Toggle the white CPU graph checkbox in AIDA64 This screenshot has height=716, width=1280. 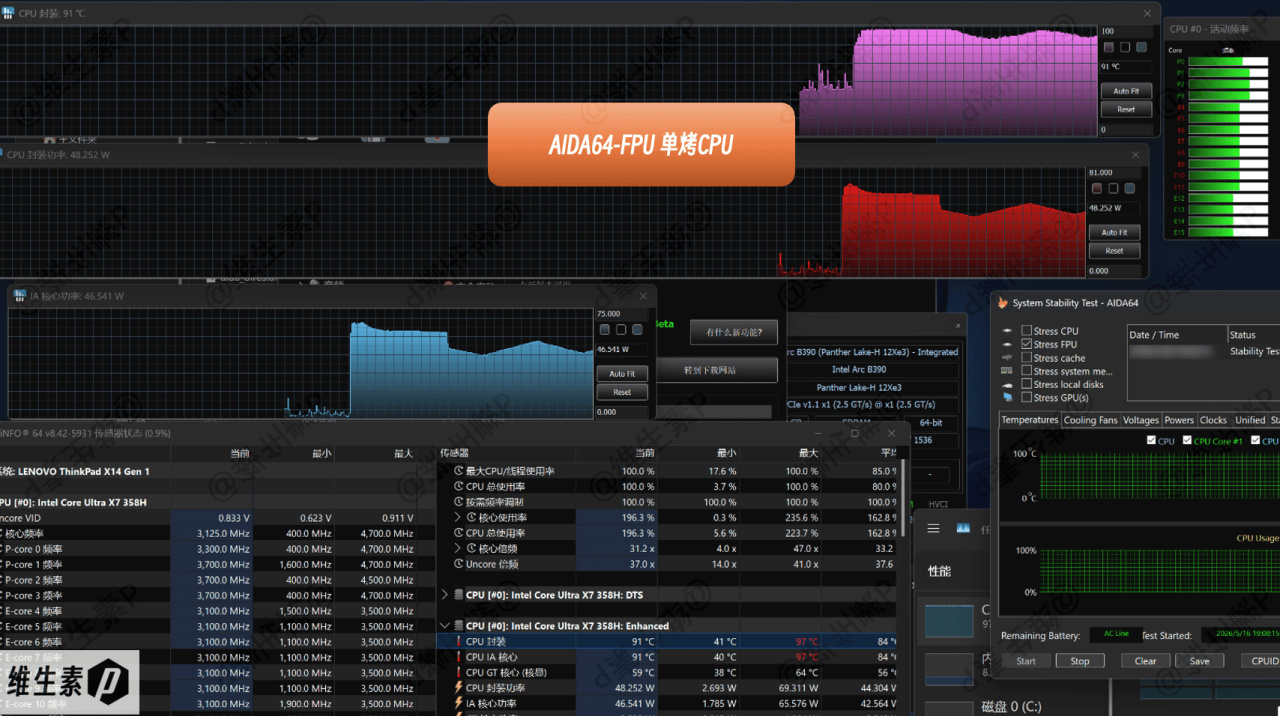tap(1153, 441)
